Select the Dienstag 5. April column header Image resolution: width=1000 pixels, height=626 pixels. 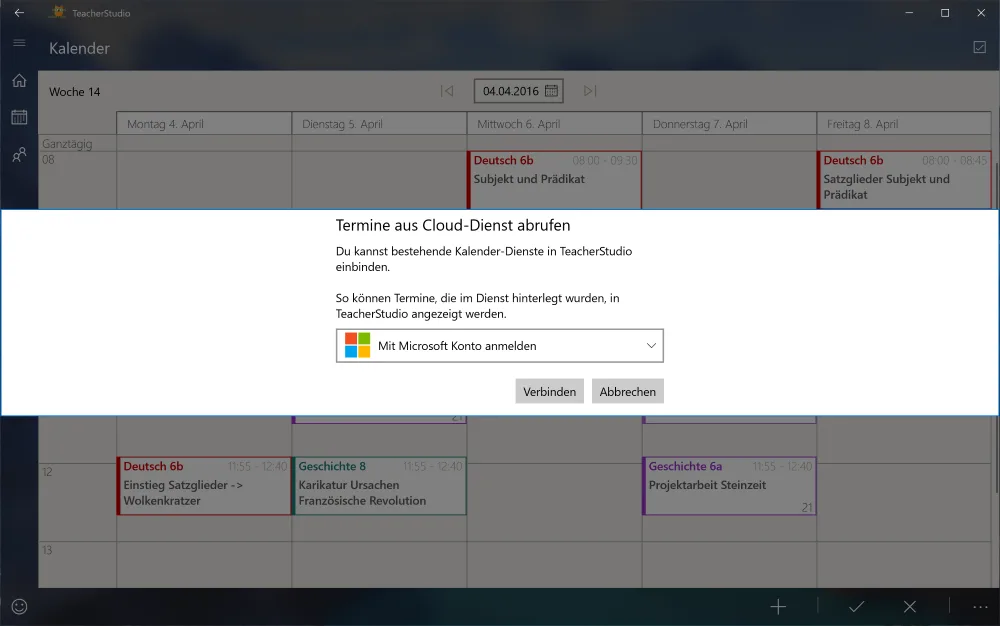pyautogui.click(x=379, y=124)
